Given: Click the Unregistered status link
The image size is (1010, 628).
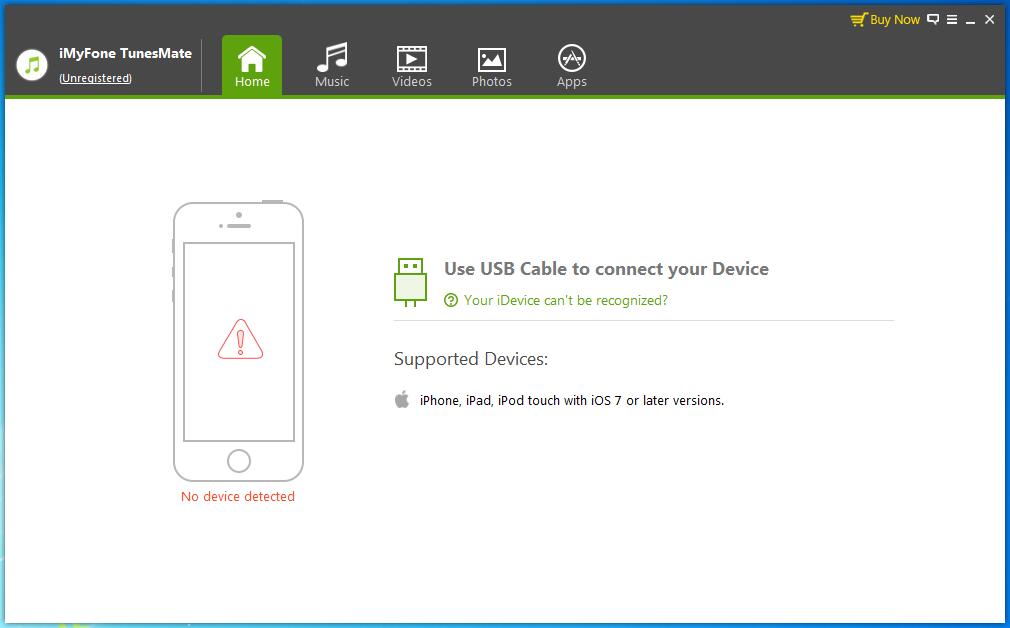Looking at the screenshot, I should (95, 78).
